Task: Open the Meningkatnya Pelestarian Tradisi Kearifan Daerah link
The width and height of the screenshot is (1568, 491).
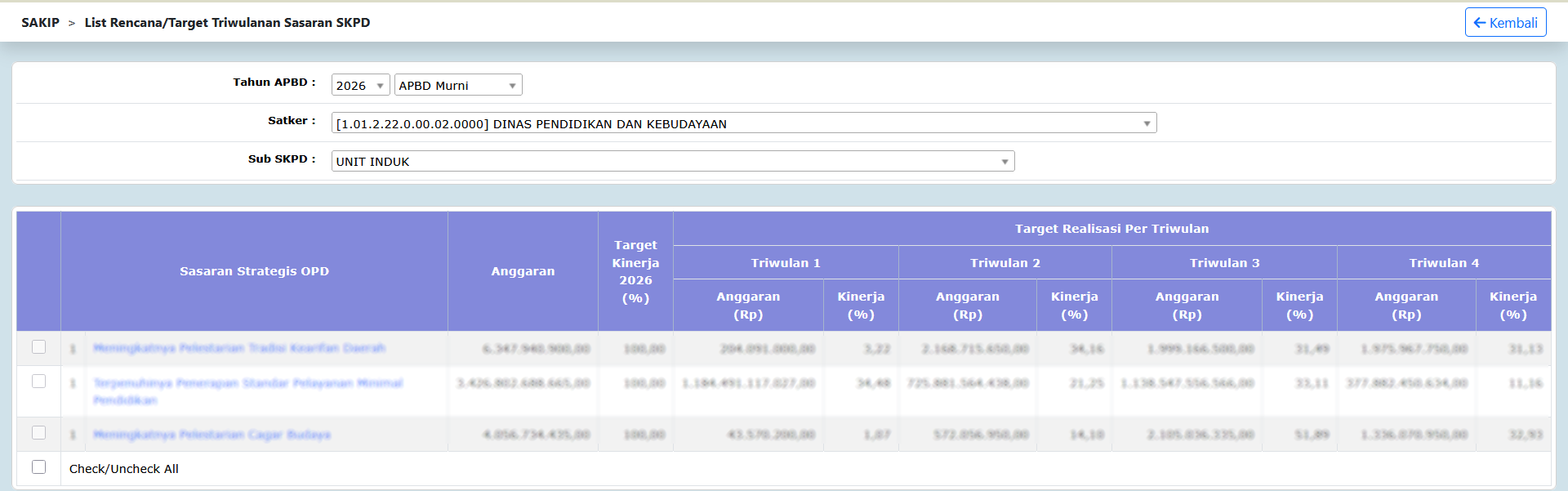Action: tap(239, 348)
